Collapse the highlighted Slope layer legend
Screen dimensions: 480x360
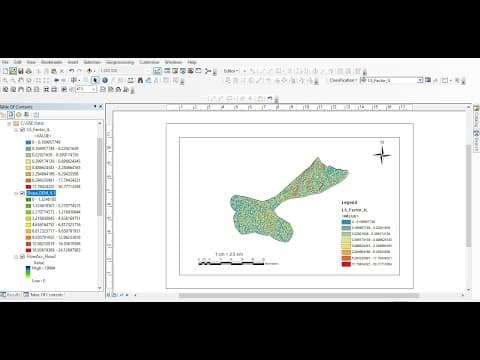point(16,193)
